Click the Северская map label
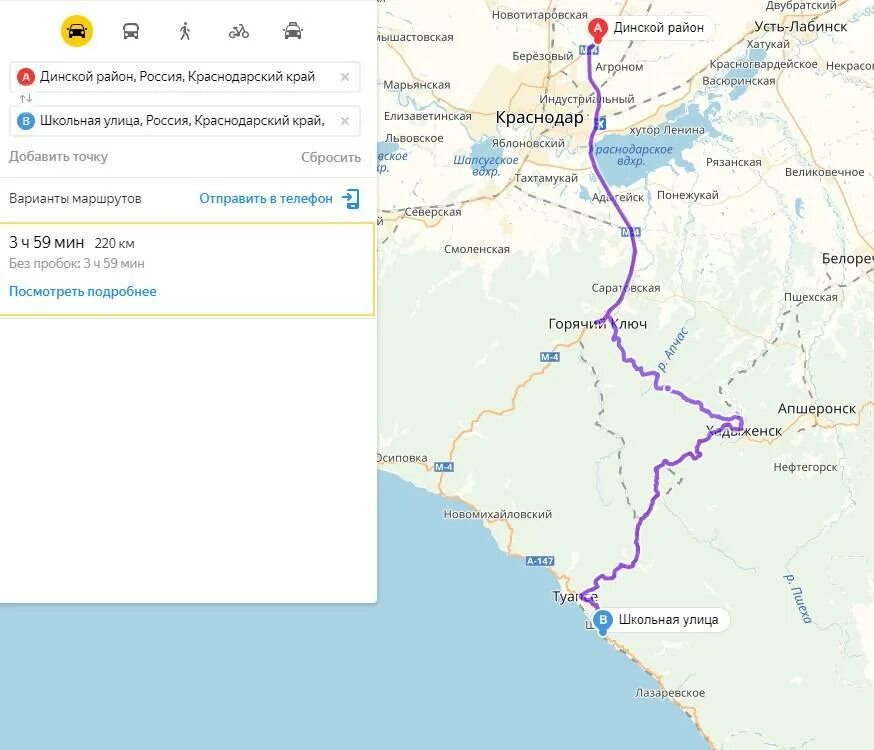The width and height of the screenshot is (874, 750). coord(433,212)
